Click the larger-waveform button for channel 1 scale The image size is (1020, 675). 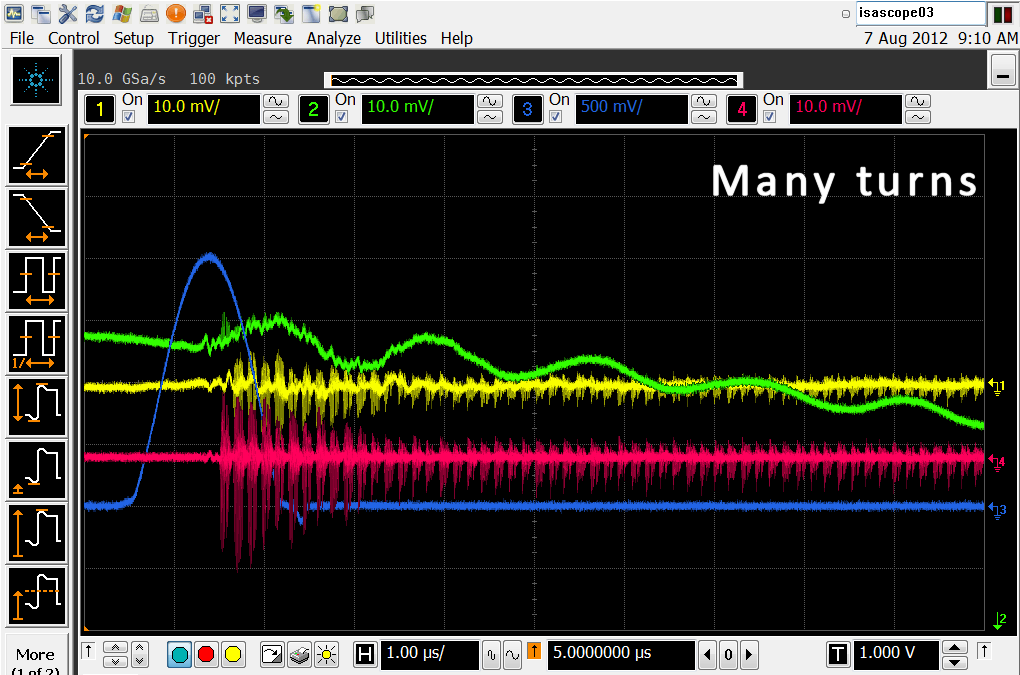275,101
